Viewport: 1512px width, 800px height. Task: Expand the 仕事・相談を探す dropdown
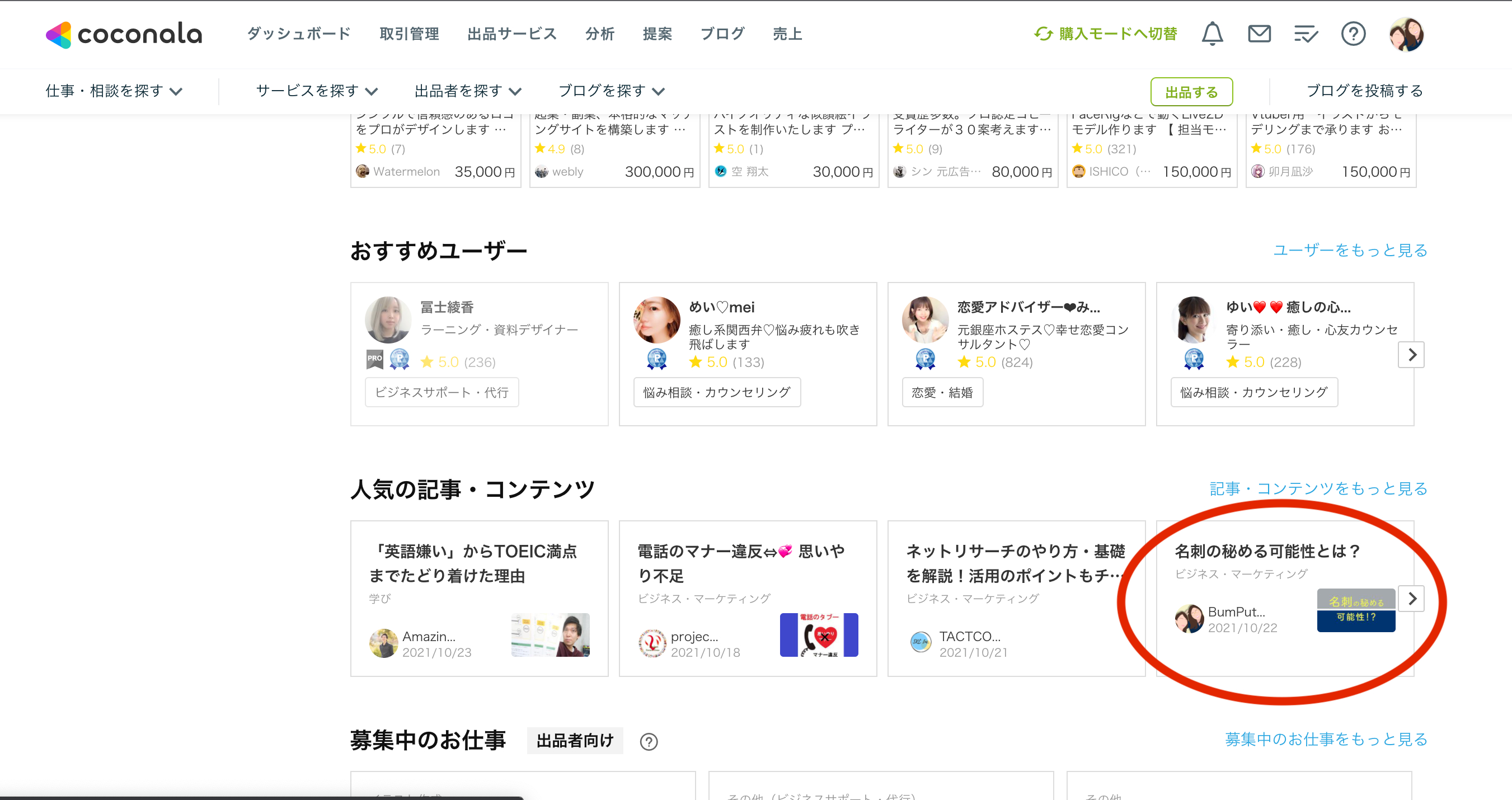point(114,91)
